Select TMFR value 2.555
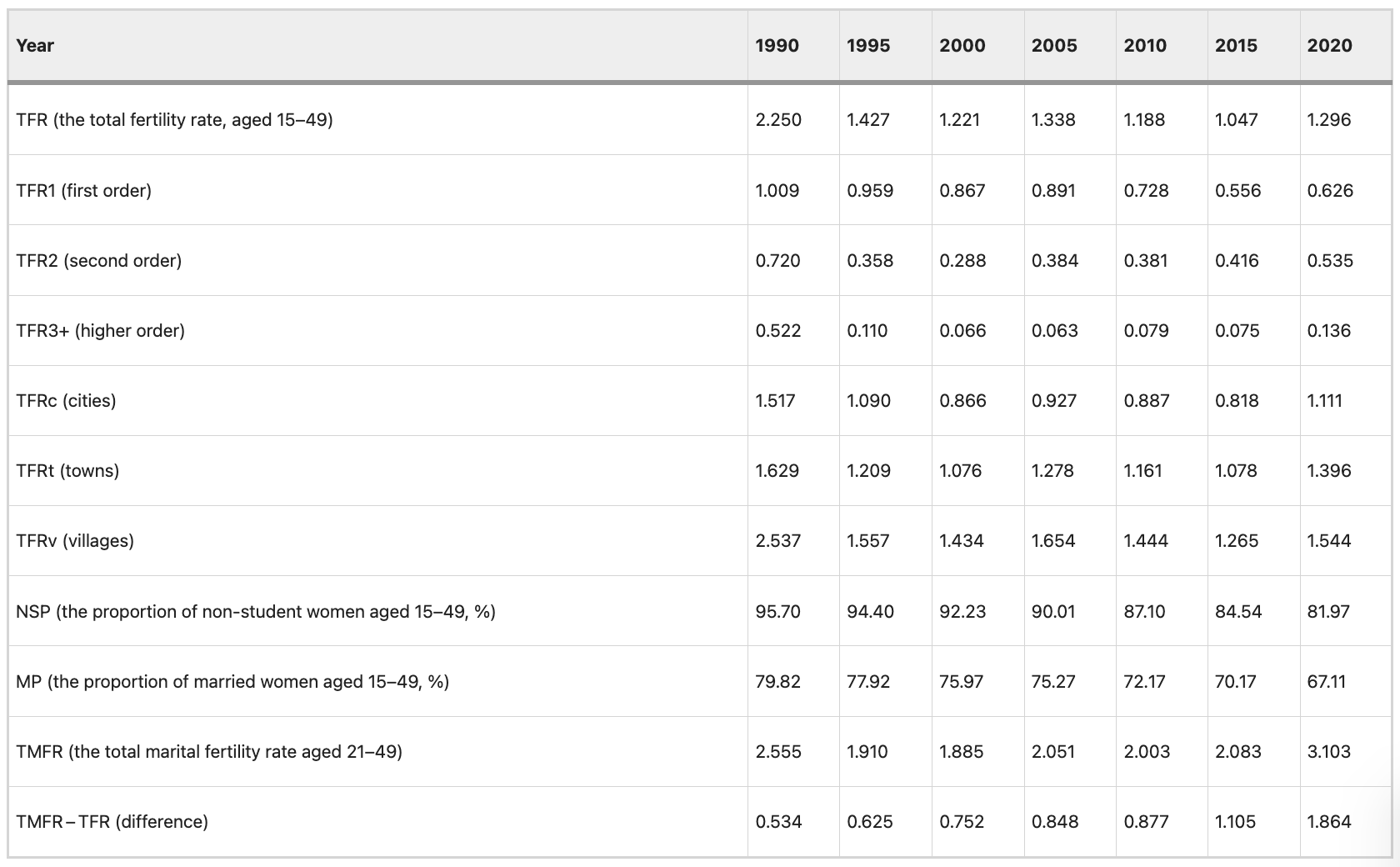Viewport: 1400px width, 867px height. click(778, 752)
